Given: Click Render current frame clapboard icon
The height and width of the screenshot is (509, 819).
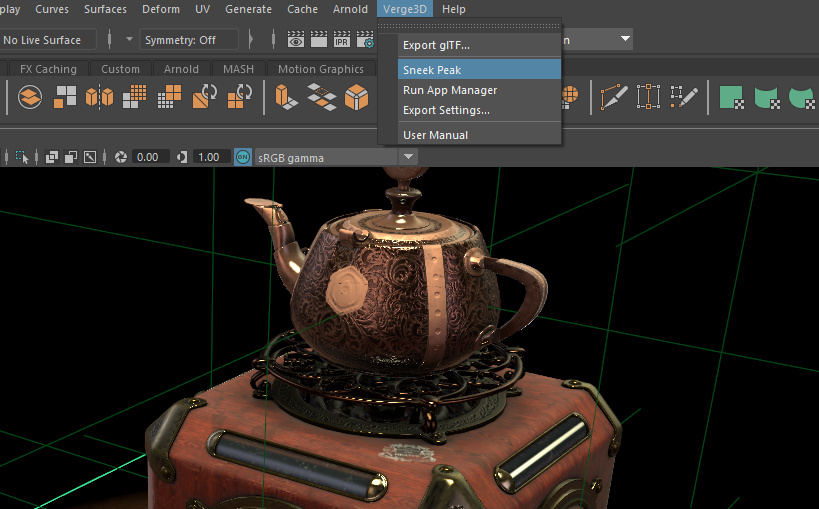Looking at the screenshot, I should (x=319, y=40).
